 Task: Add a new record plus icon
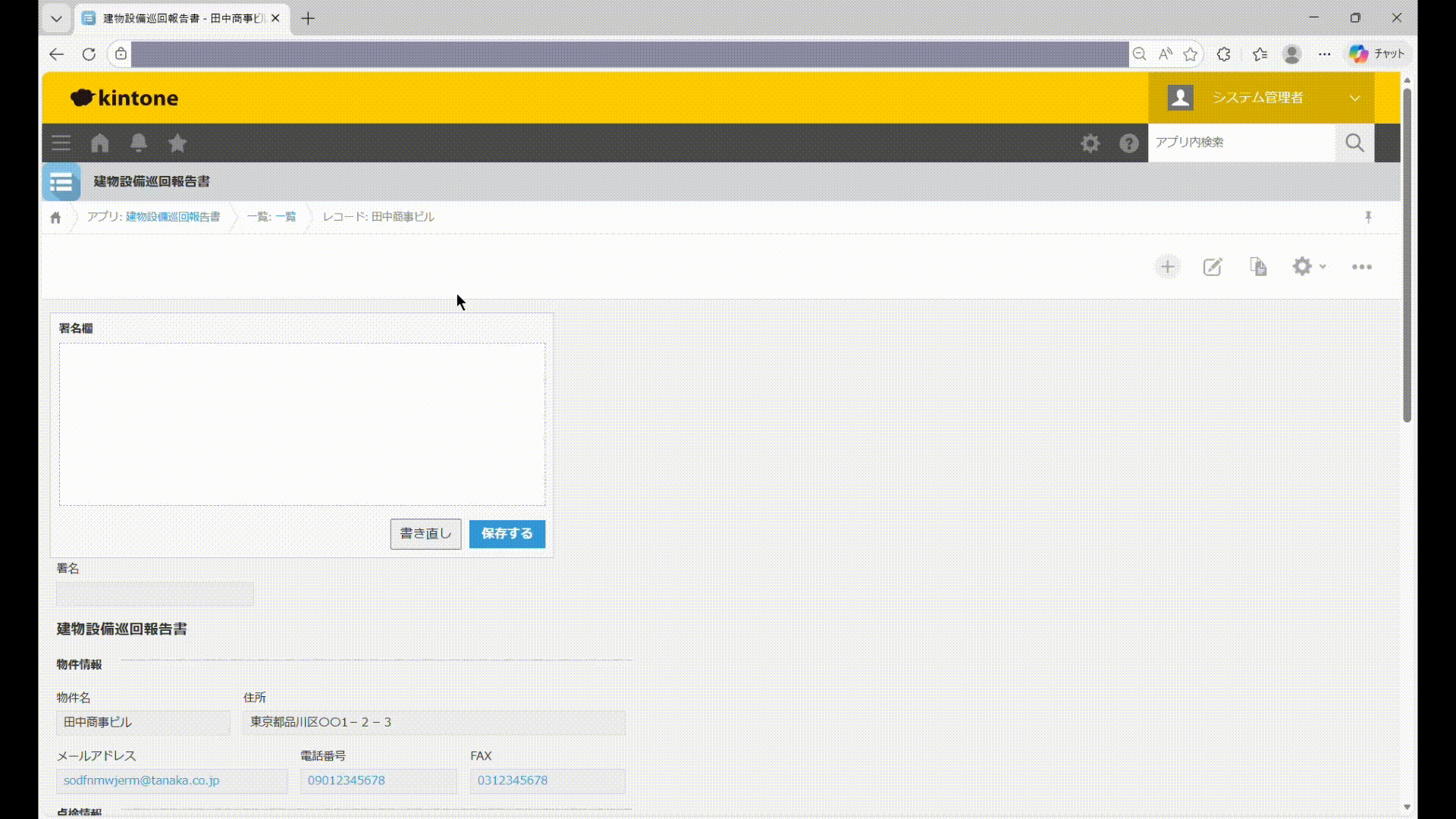[1168, 267]
